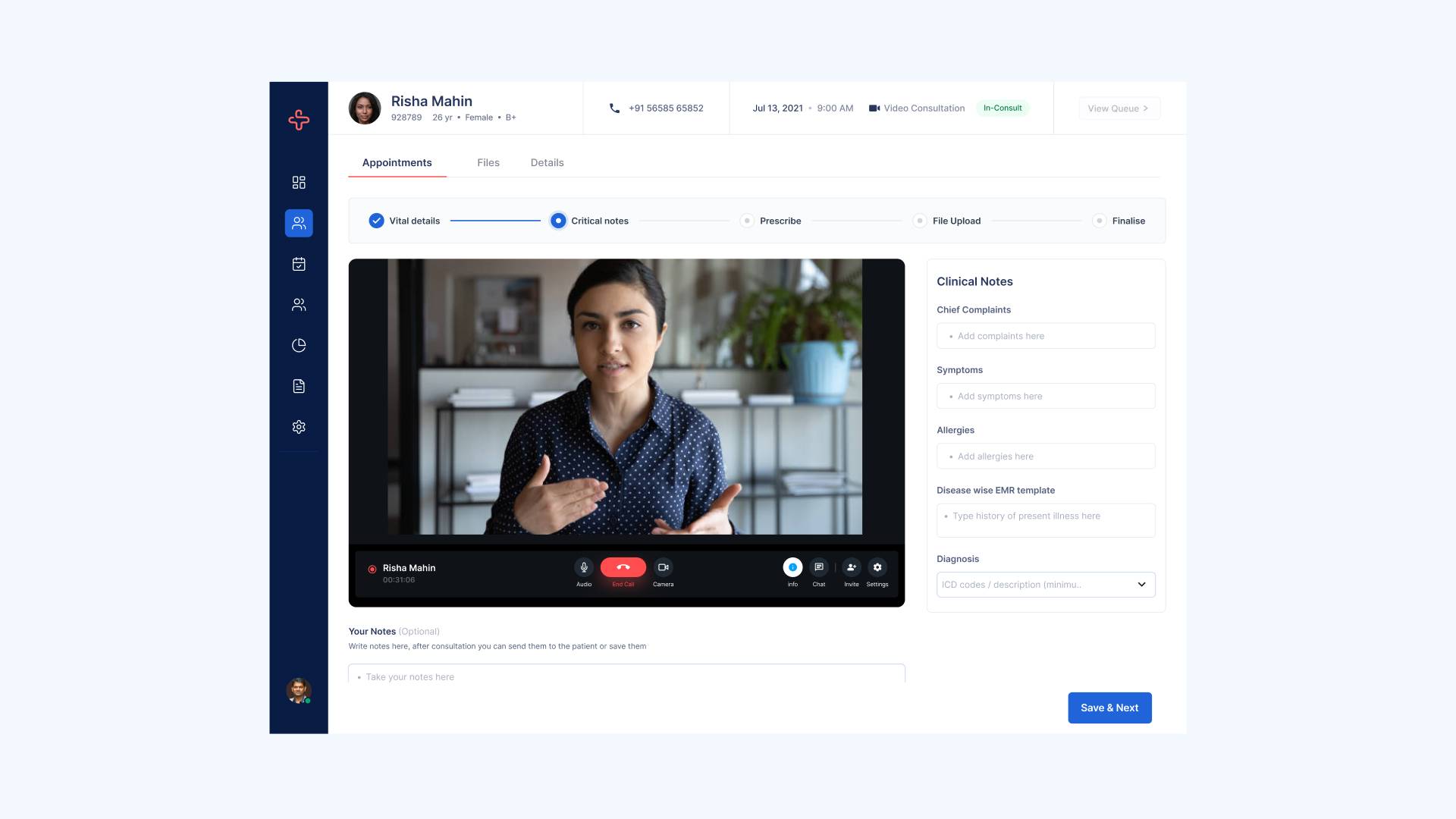The width and height of the screenshot is (1456, 819).
Task: End Call using the red button
Action: [x=623, y=566]
